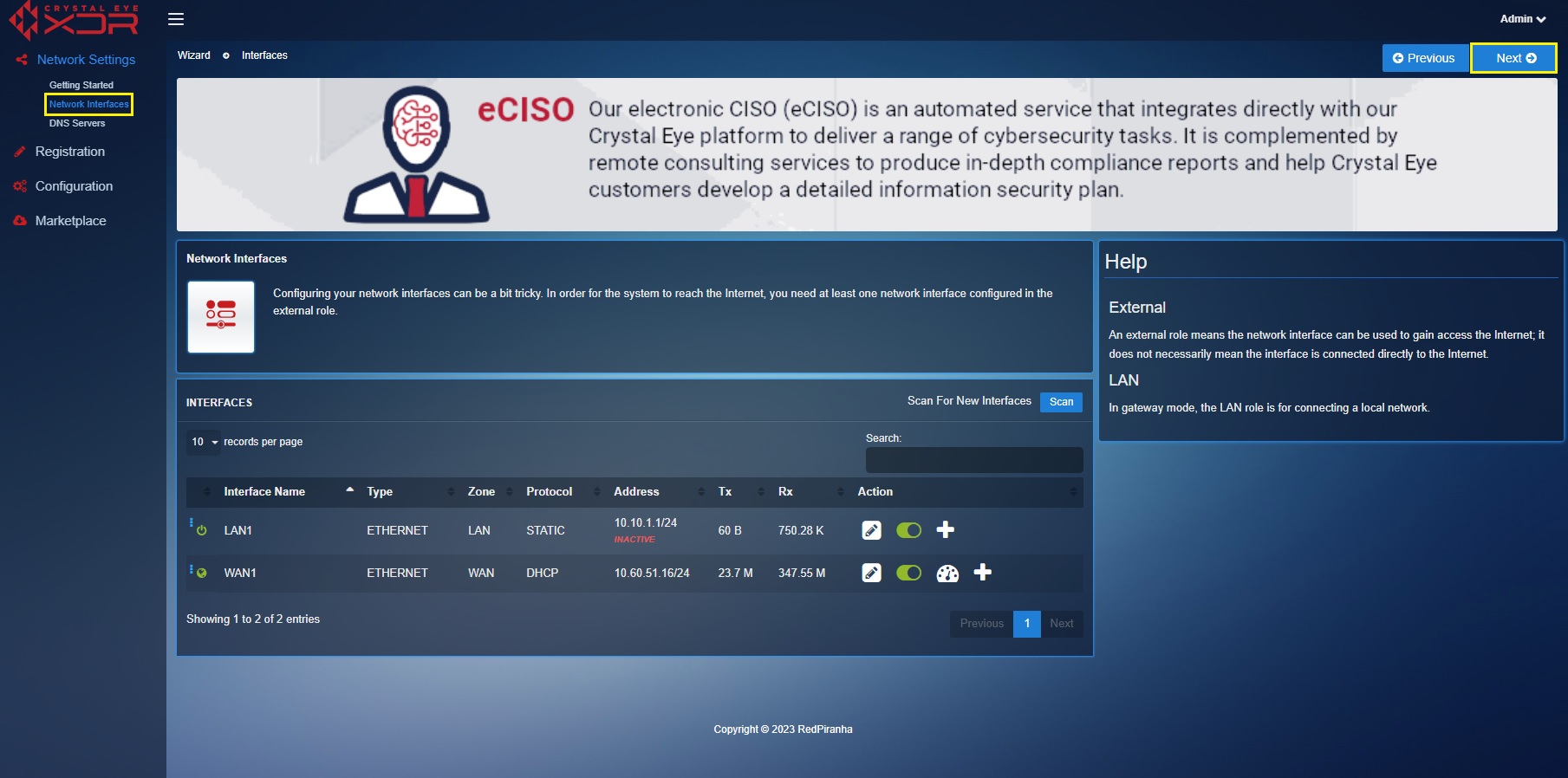Sort by Protocol column
Image resolution: width=1568 pixels, height=778 pixels.
(x=563, y=491)
